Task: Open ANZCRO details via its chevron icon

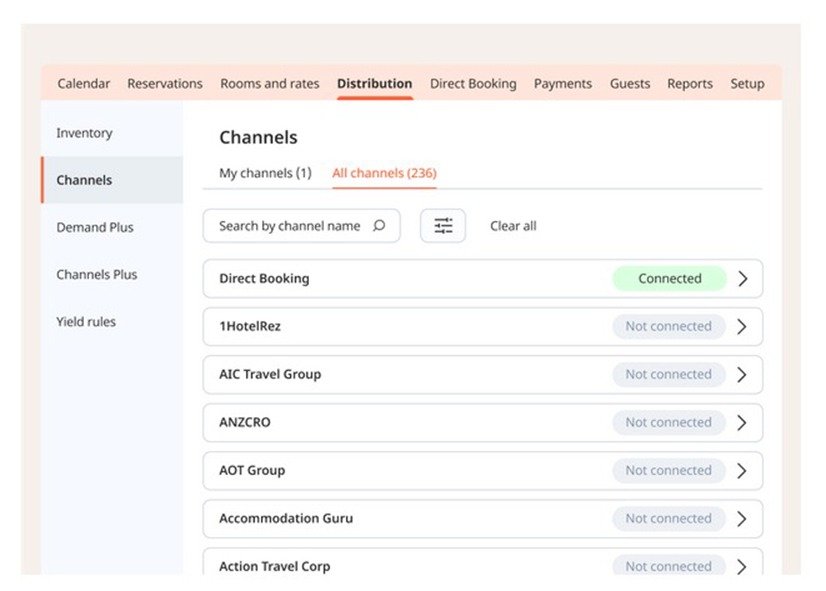Action: [x=743, y=422]
